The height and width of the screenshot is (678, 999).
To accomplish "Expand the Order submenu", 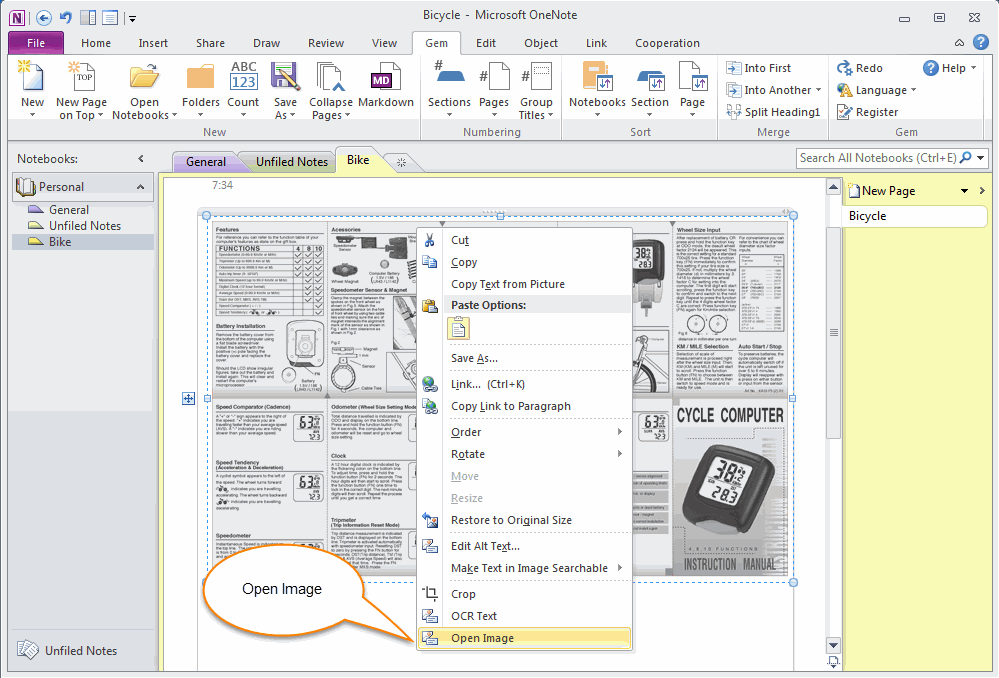I will (619, 432).
